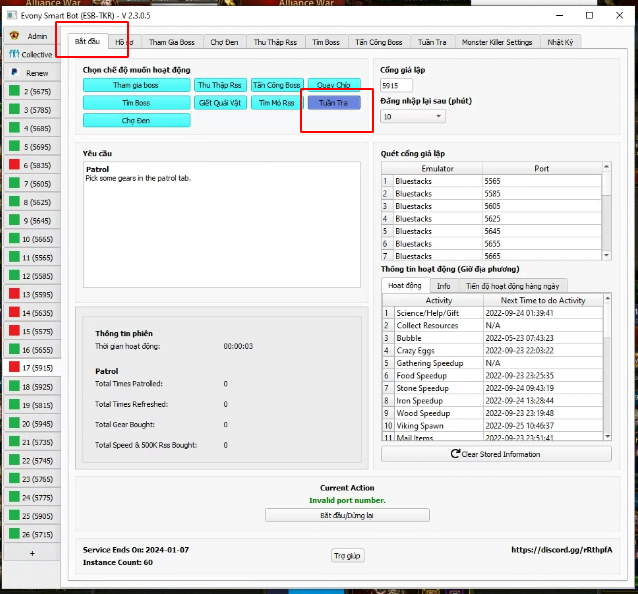Click the Trợ giúp help button
This screenshot has width=638, height=594.
point(345,555)
